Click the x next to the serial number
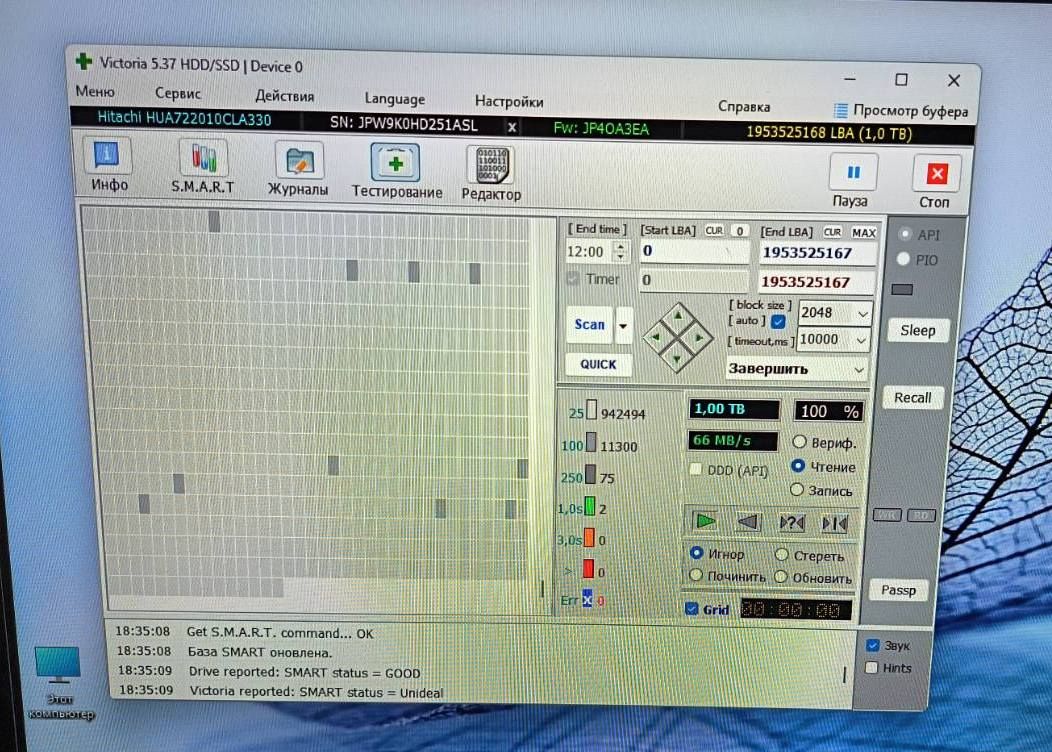Image resolution: width=1052 pixels, height=752 pixels. 512,127
